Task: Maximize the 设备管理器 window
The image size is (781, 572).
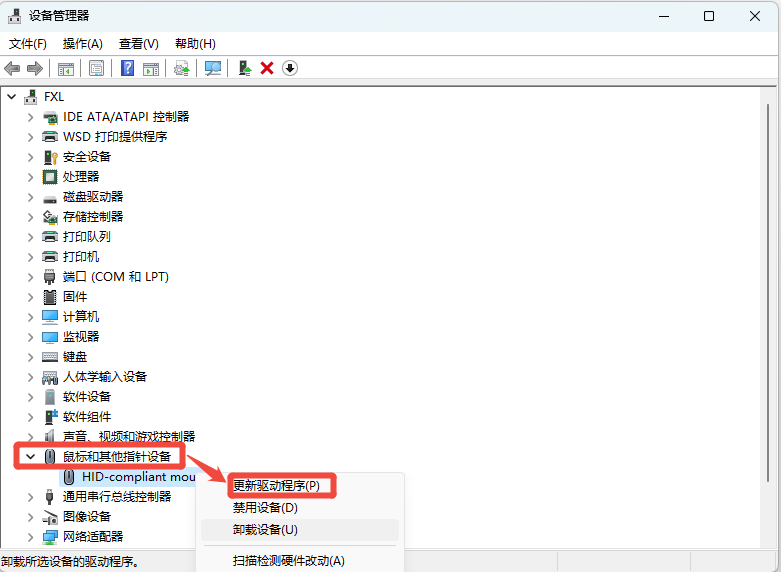Action: pos(709,16)
